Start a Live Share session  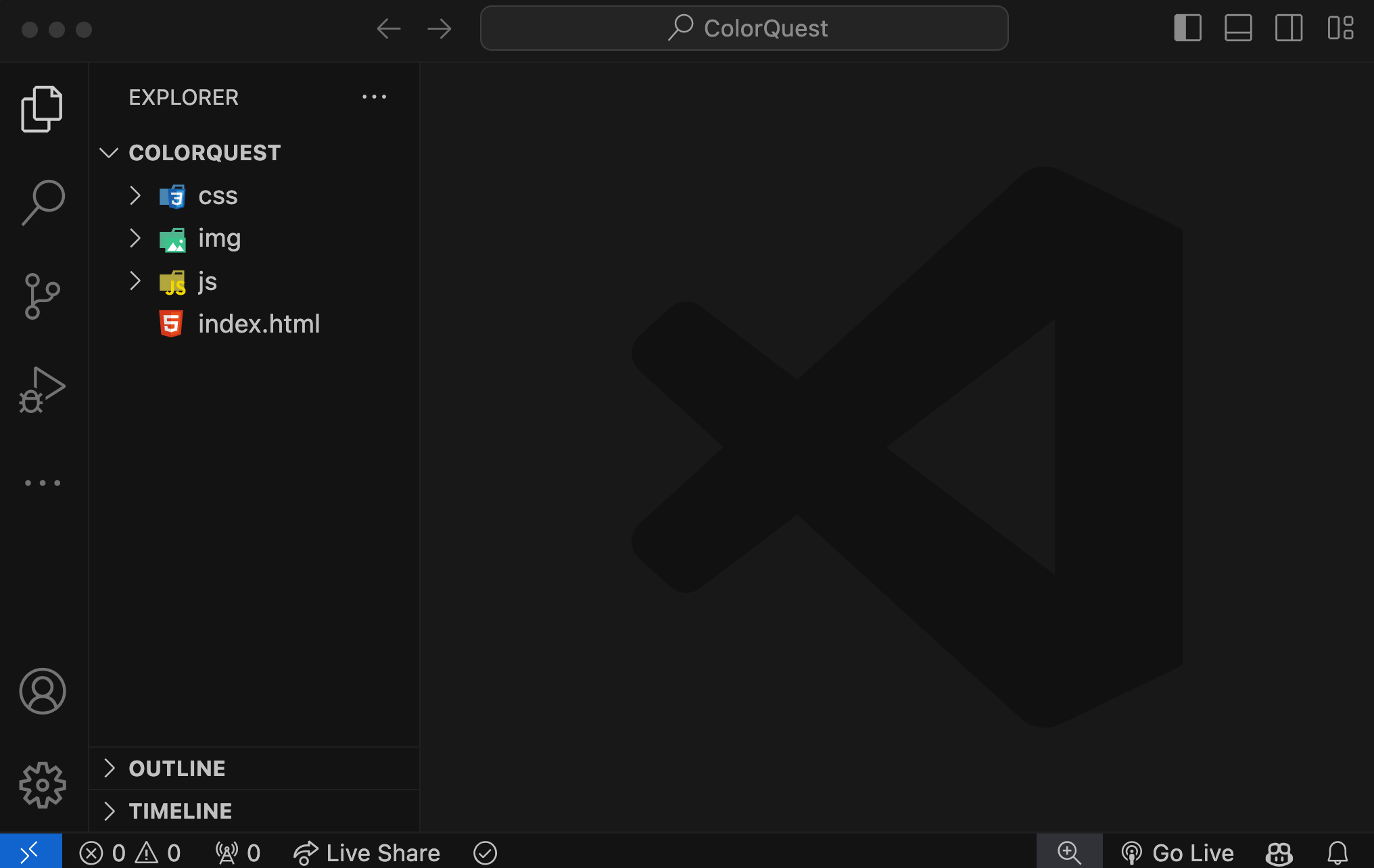pyautogui.click(x=366, y=853)
